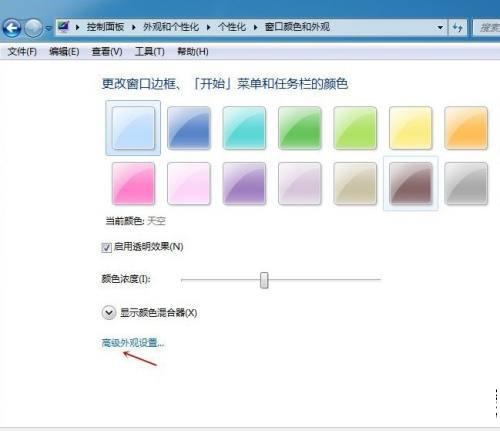The width and height of the screenshot is (500, 431).
Task: Click the Control Panel icon in address bar
Action: [x=64, y=27]
